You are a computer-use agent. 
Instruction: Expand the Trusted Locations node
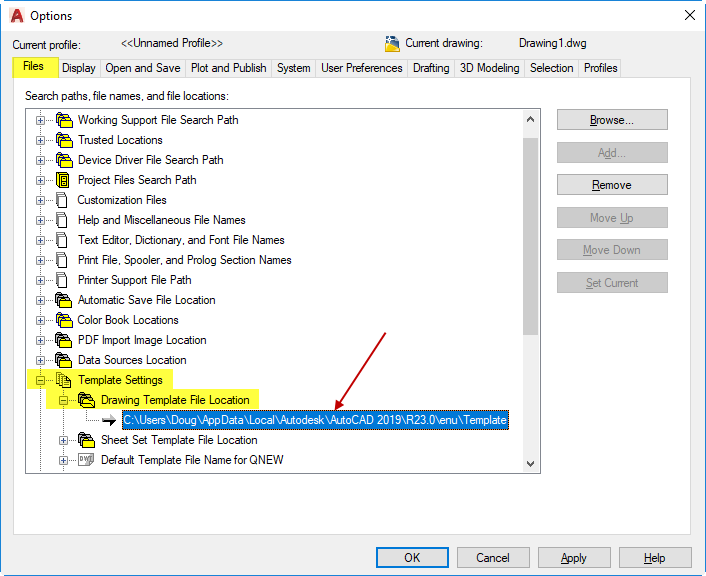[x=41, y=141]
